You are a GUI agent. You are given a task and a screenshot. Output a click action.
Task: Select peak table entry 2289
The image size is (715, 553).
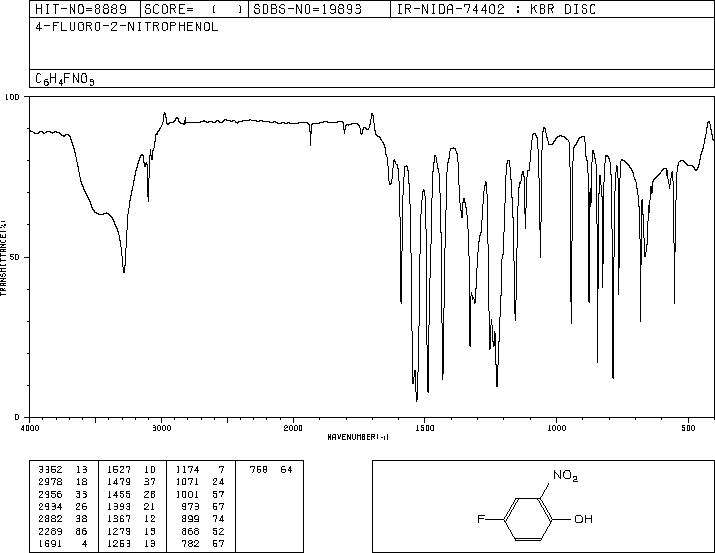[x=50, y=531]
